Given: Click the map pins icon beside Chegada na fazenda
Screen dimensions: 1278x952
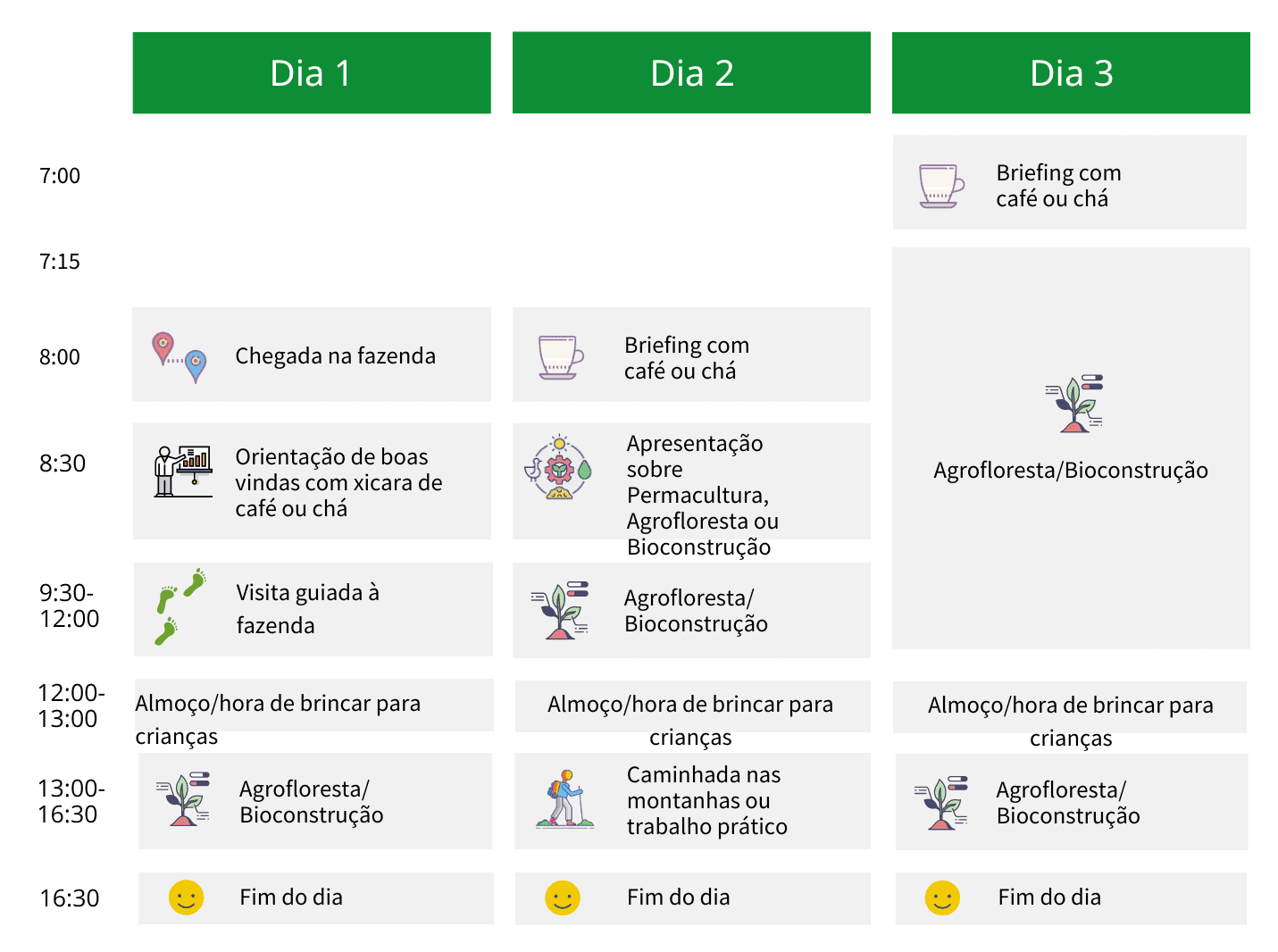Looking at the screenshot, I should 180,356.
